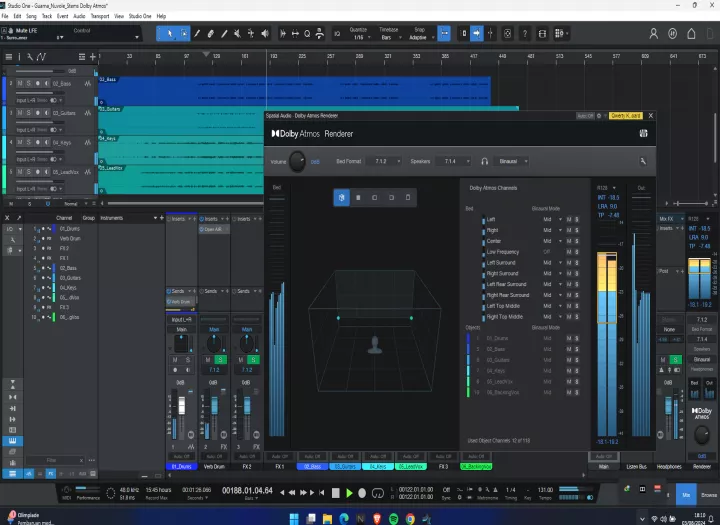Open Google Chrome from the taskbar
This screenshot has height=525, width=720.
(x=410, y=519)
